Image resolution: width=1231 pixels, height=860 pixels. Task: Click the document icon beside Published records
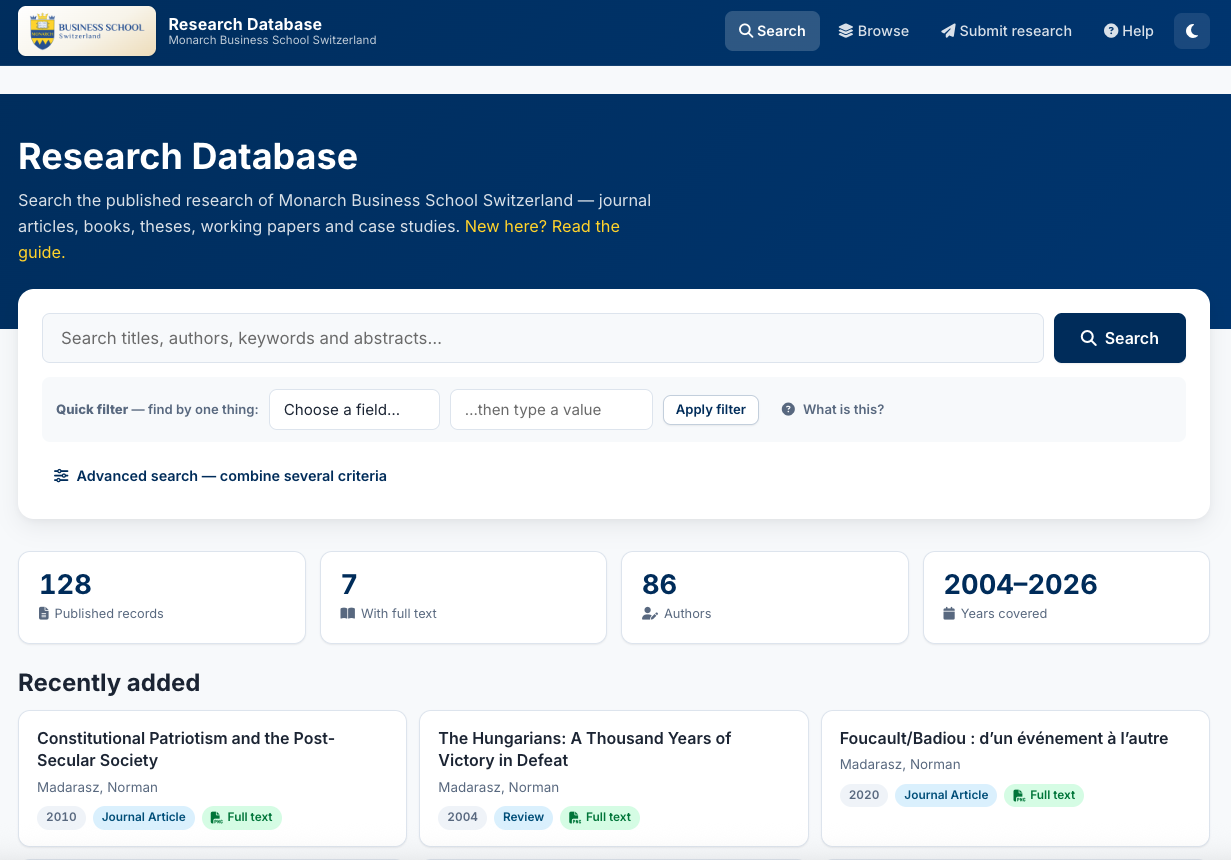pyautogui.click(x=44, y=613)
